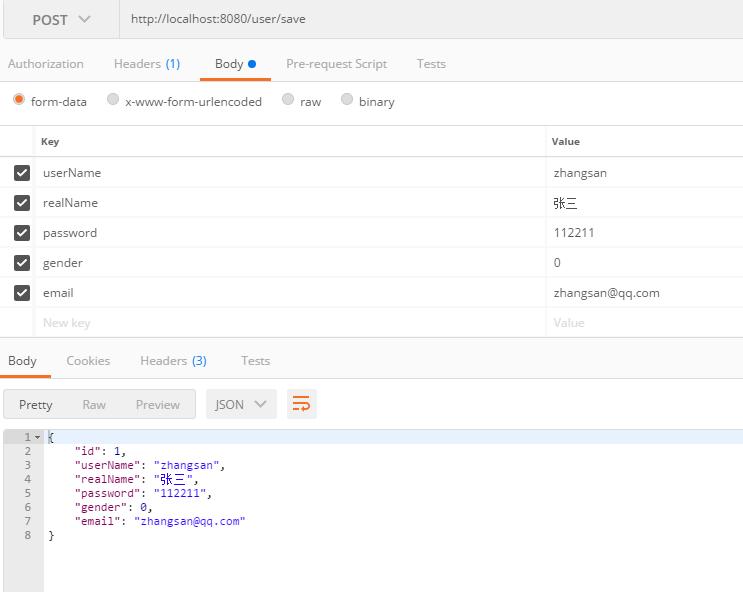Screen dimensions: 743x592
Task: Switch to Preview response view
Action: [x=158, y=404]
